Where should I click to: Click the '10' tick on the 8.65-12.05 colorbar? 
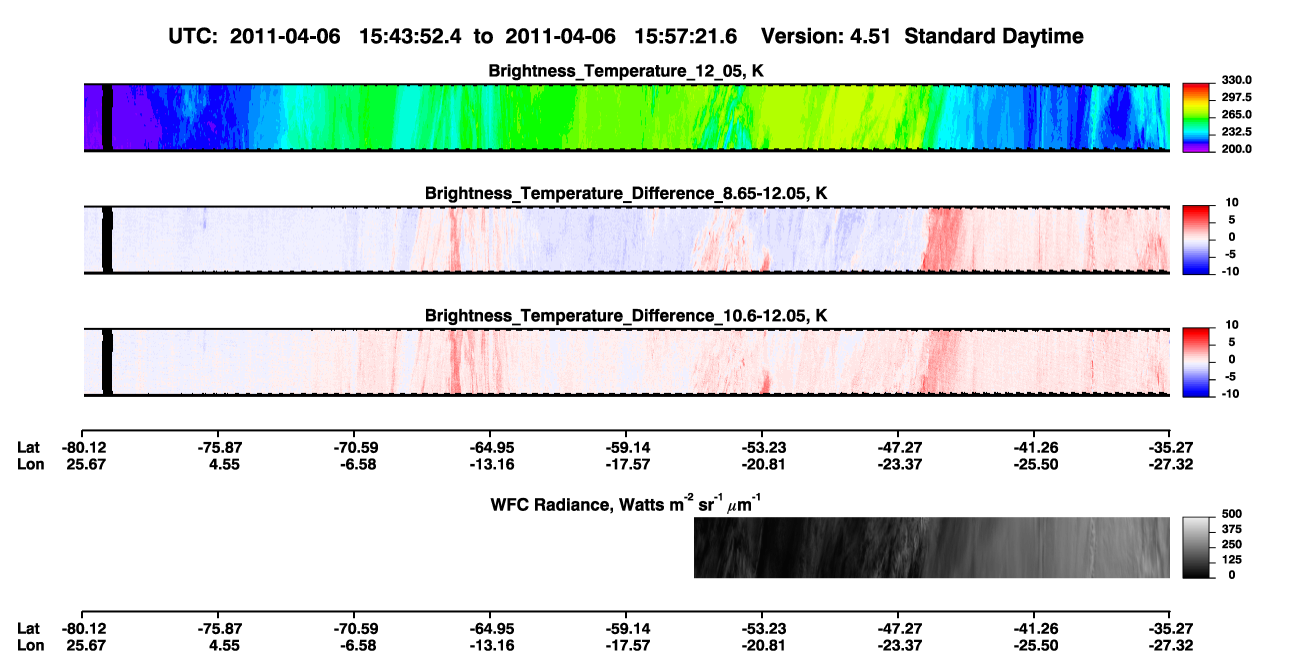1232,203
